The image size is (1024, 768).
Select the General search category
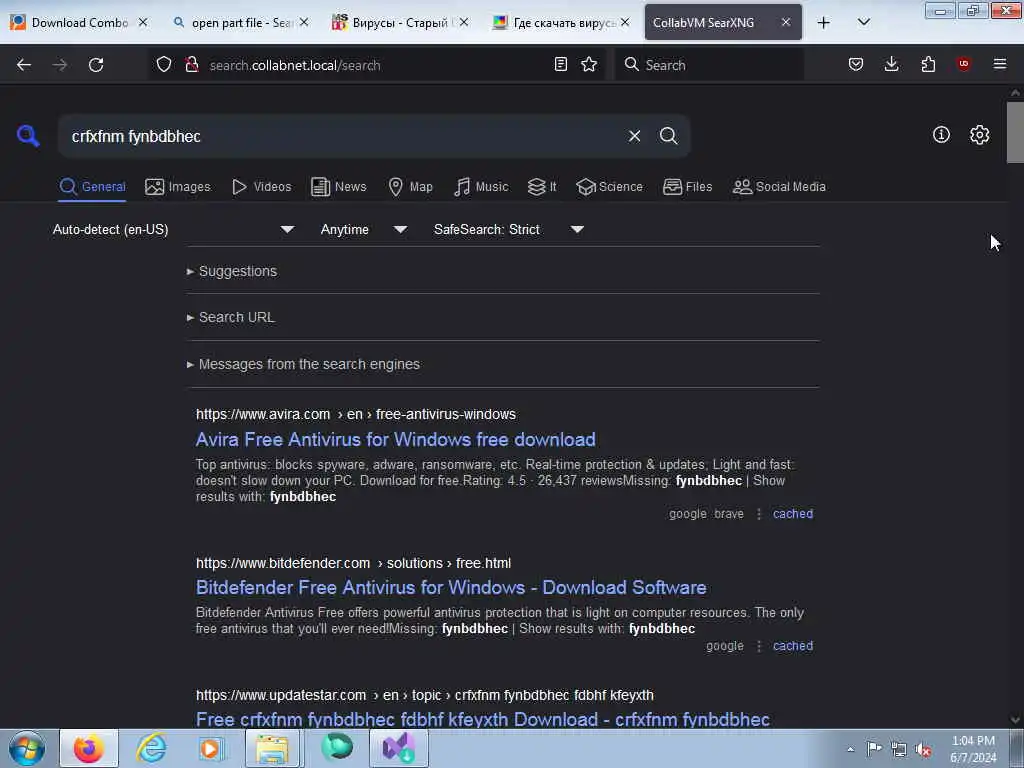92,187
